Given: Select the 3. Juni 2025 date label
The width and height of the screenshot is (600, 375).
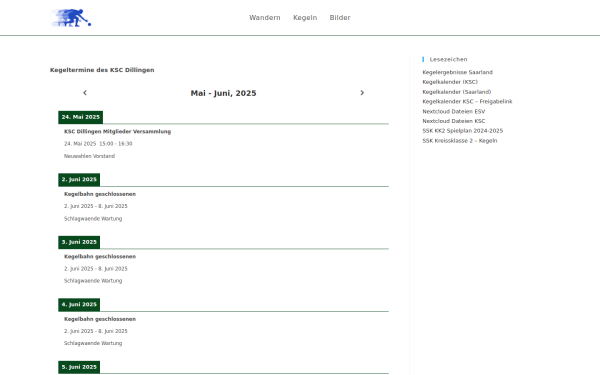Looking at the screenshot, I should (79, 242).
